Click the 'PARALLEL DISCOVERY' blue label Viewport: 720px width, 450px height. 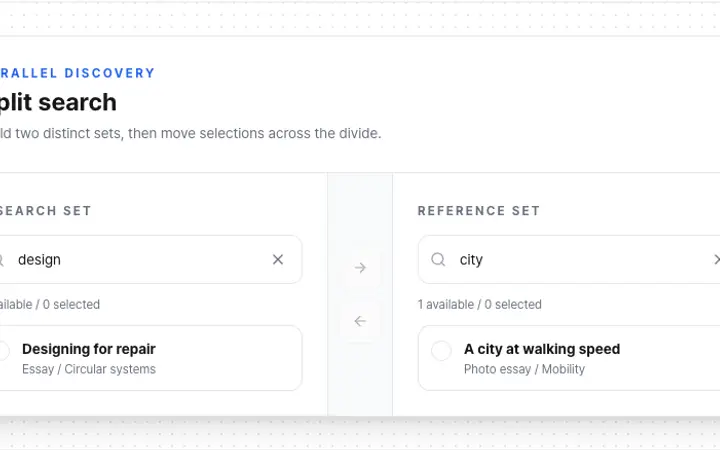77,73
